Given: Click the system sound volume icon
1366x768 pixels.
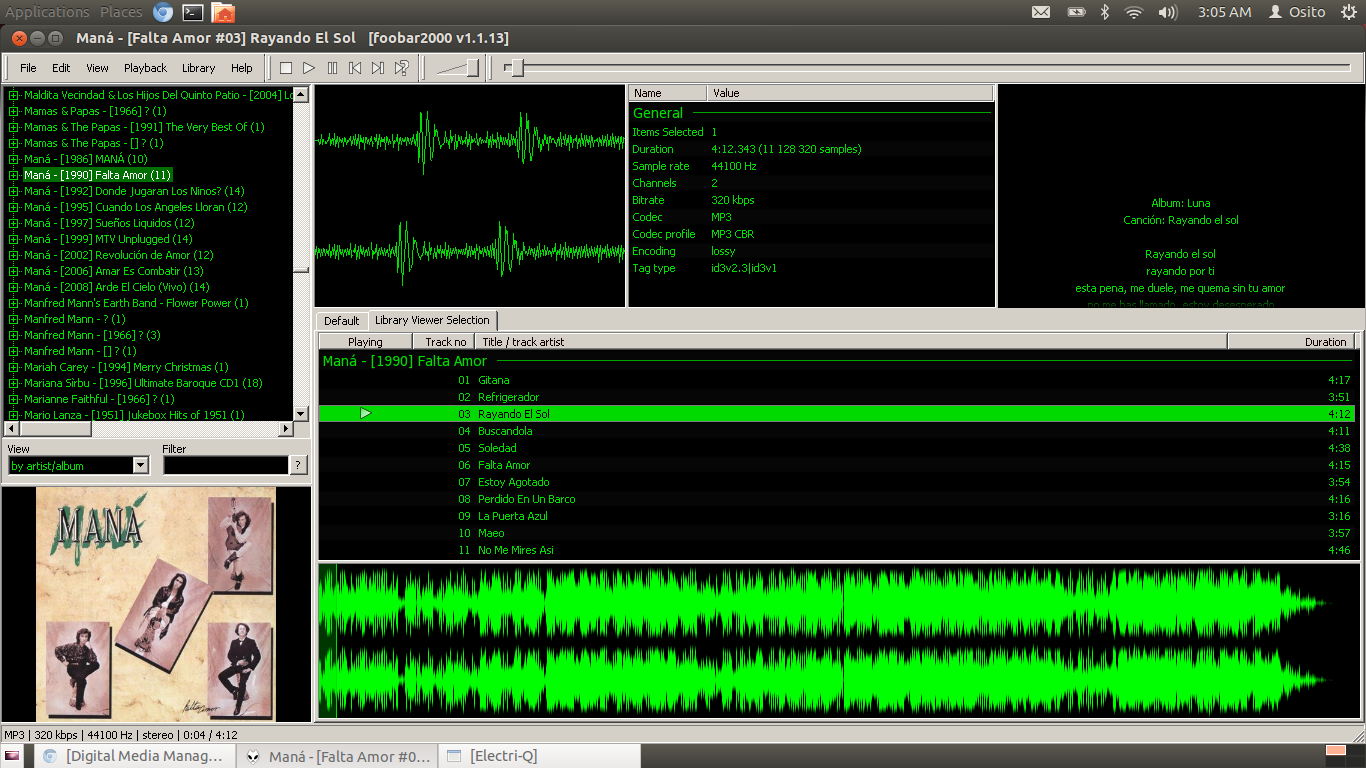Looking at the screenshot, I should (x=1167, y=12).
